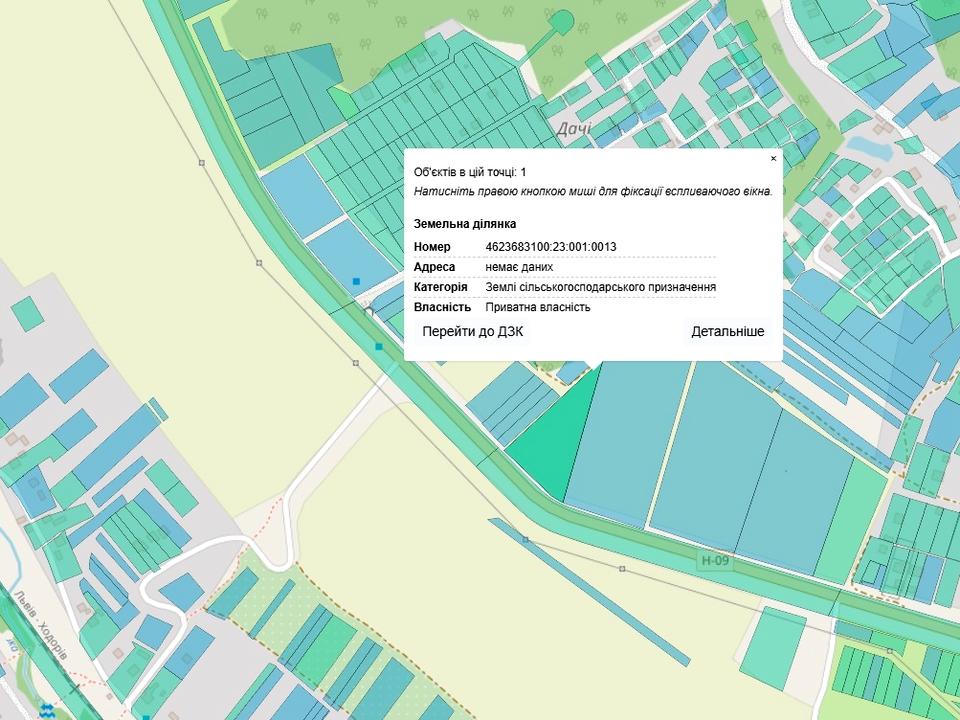Click the 'Перейти до ДЗК' button
This screenshot has height=720, width=960.
[473, 332]
